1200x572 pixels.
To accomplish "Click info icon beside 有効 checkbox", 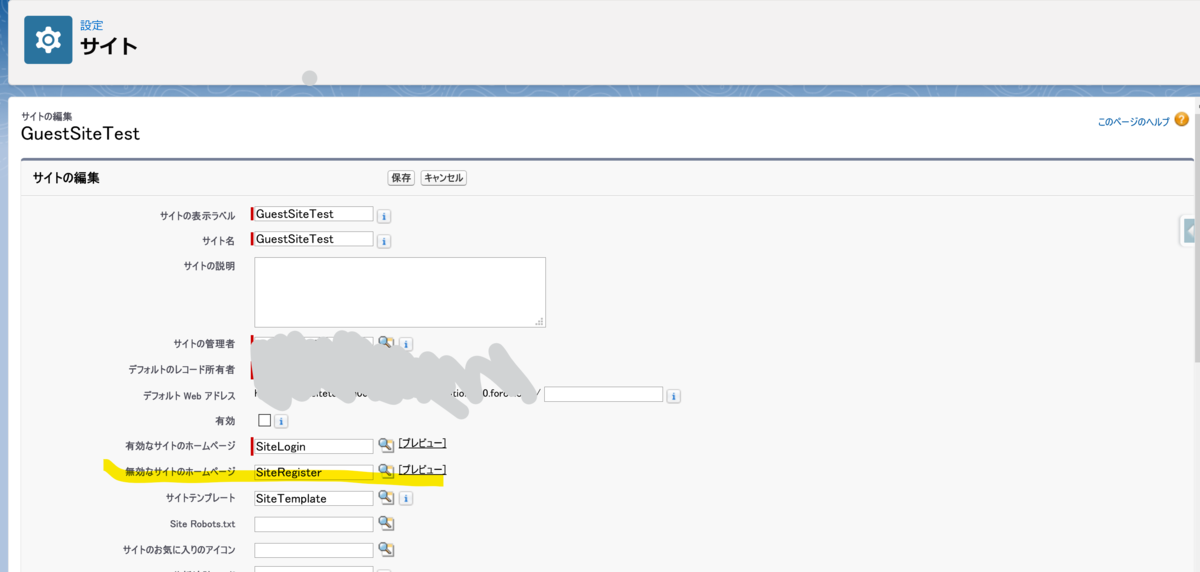I will click(281, 422).
